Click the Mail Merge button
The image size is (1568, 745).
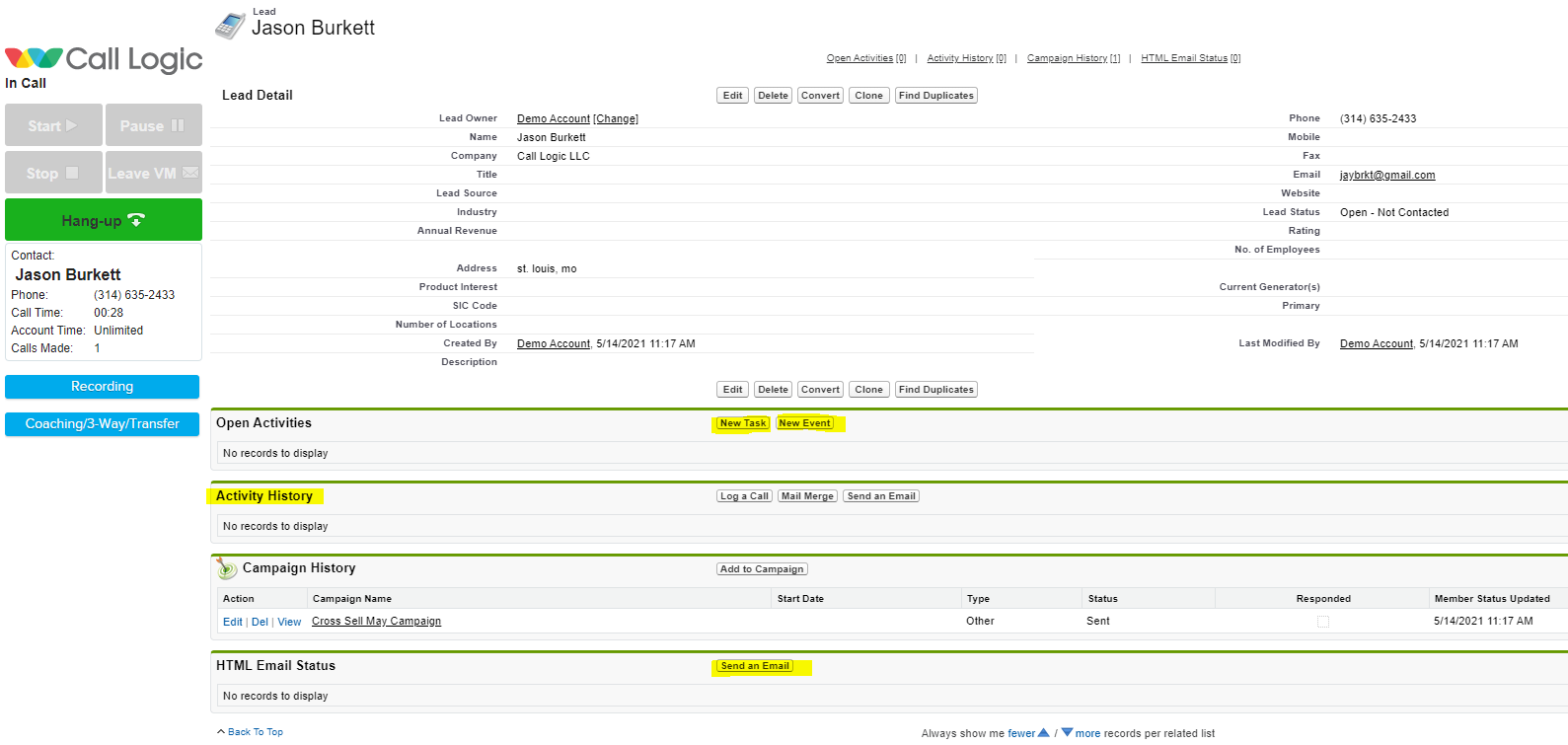click(x=807, y=496)
